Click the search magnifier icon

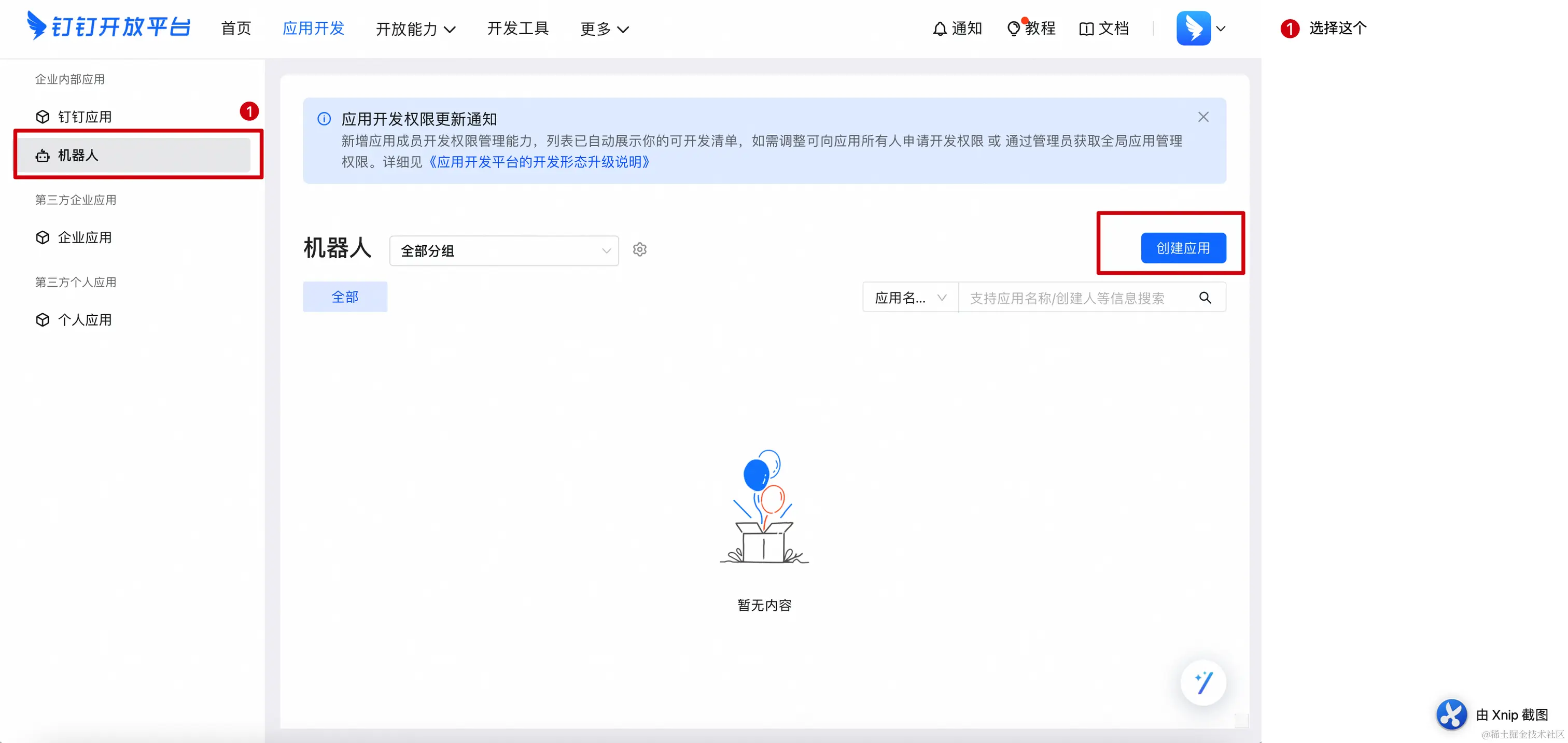(x=1205, y=298)
